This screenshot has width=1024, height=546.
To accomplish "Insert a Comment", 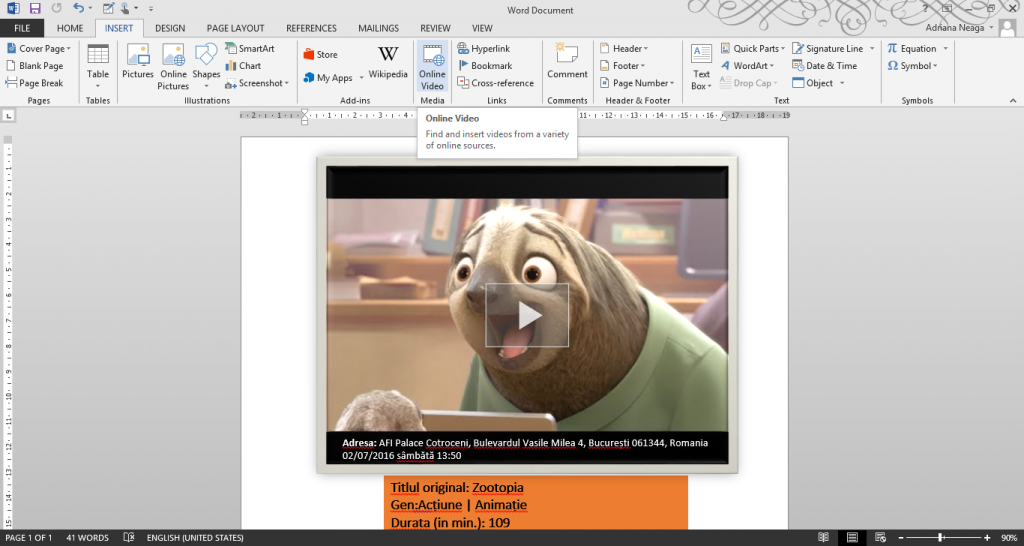I will click(x=568, y=62).
